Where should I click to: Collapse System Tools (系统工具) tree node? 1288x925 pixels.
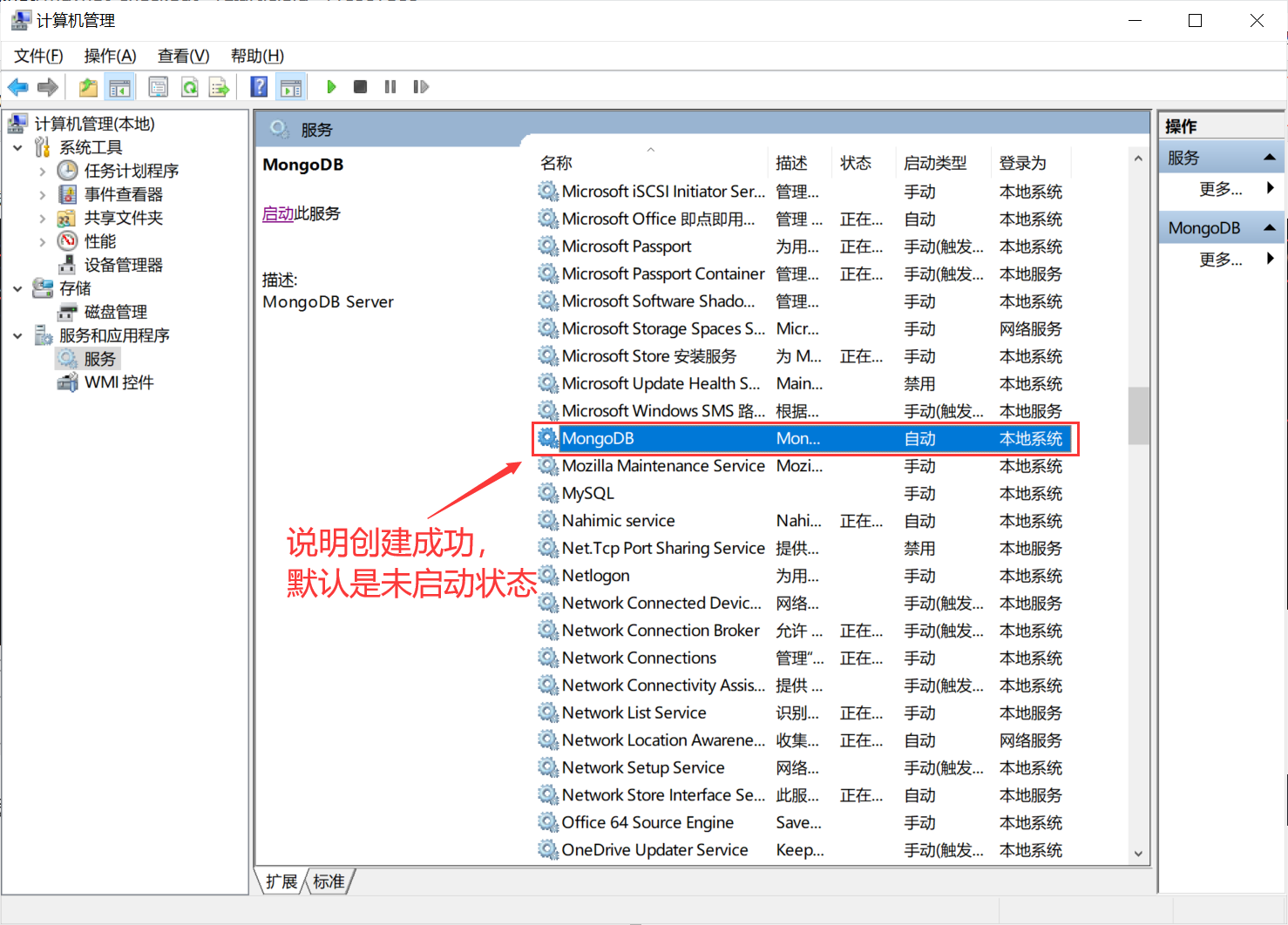tap(17, 148)
